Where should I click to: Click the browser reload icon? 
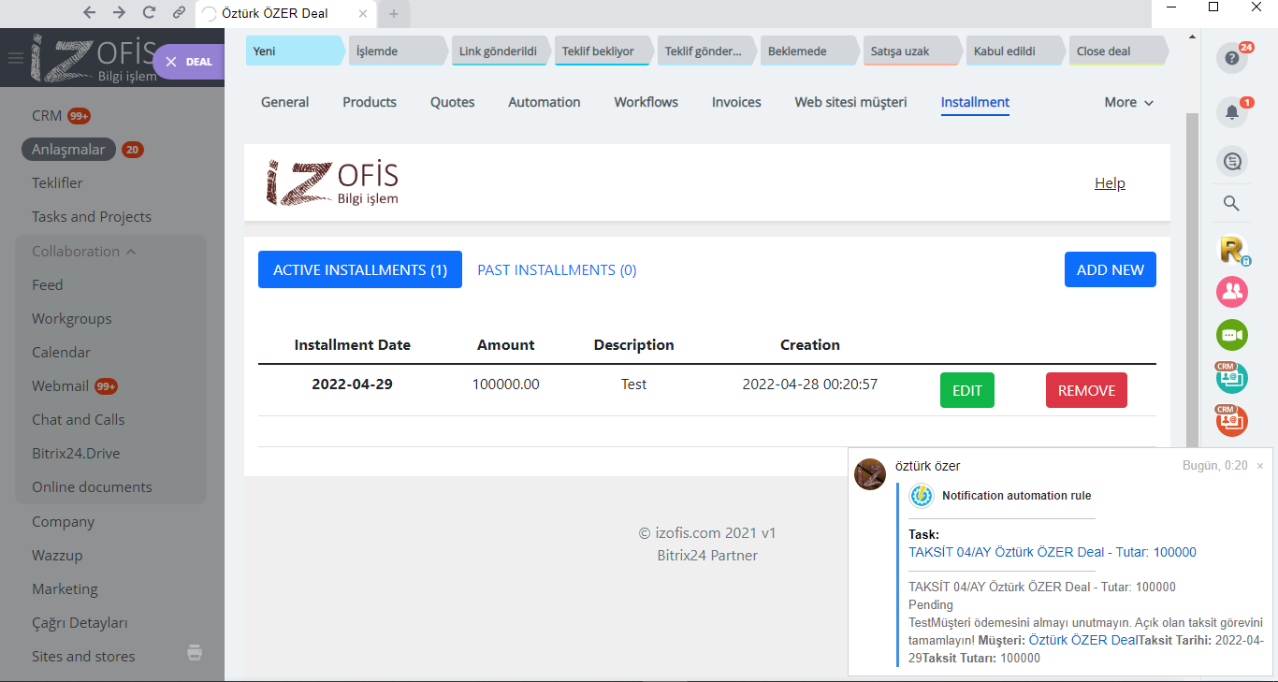coord(149,13)
